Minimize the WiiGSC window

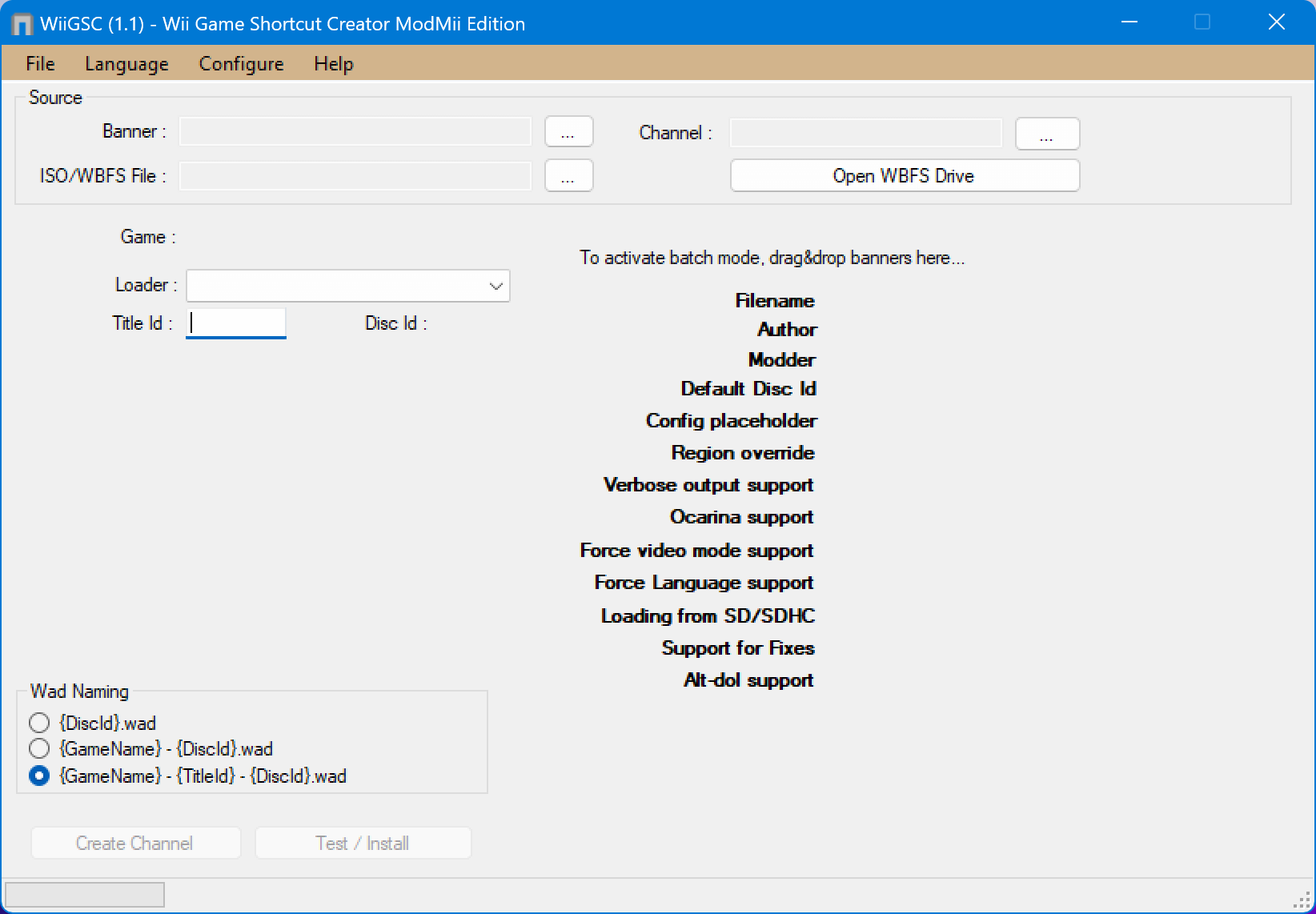1129,22
